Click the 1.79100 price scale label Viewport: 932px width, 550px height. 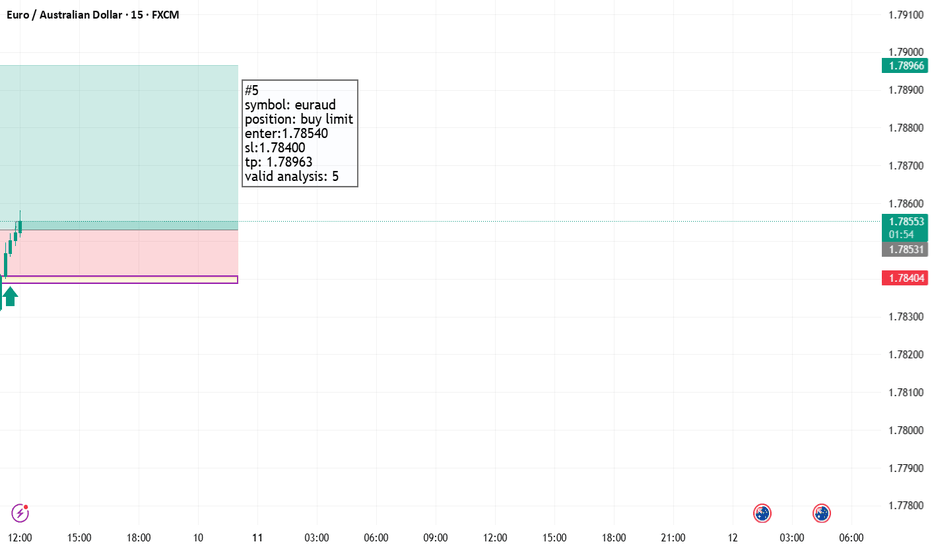click(x=906, y=15)
